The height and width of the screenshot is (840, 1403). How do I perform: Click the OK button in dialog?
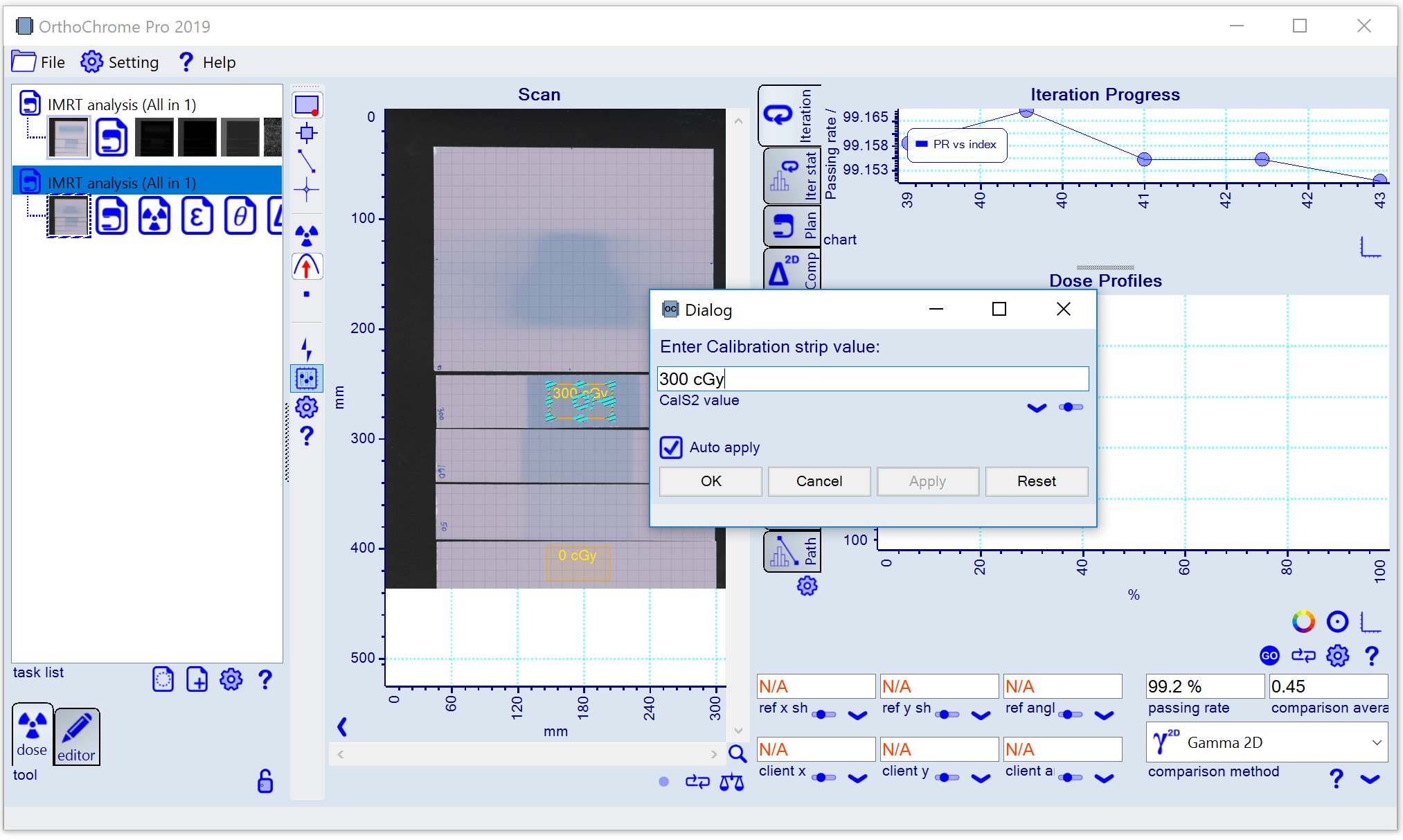click(x=711, y=481)
